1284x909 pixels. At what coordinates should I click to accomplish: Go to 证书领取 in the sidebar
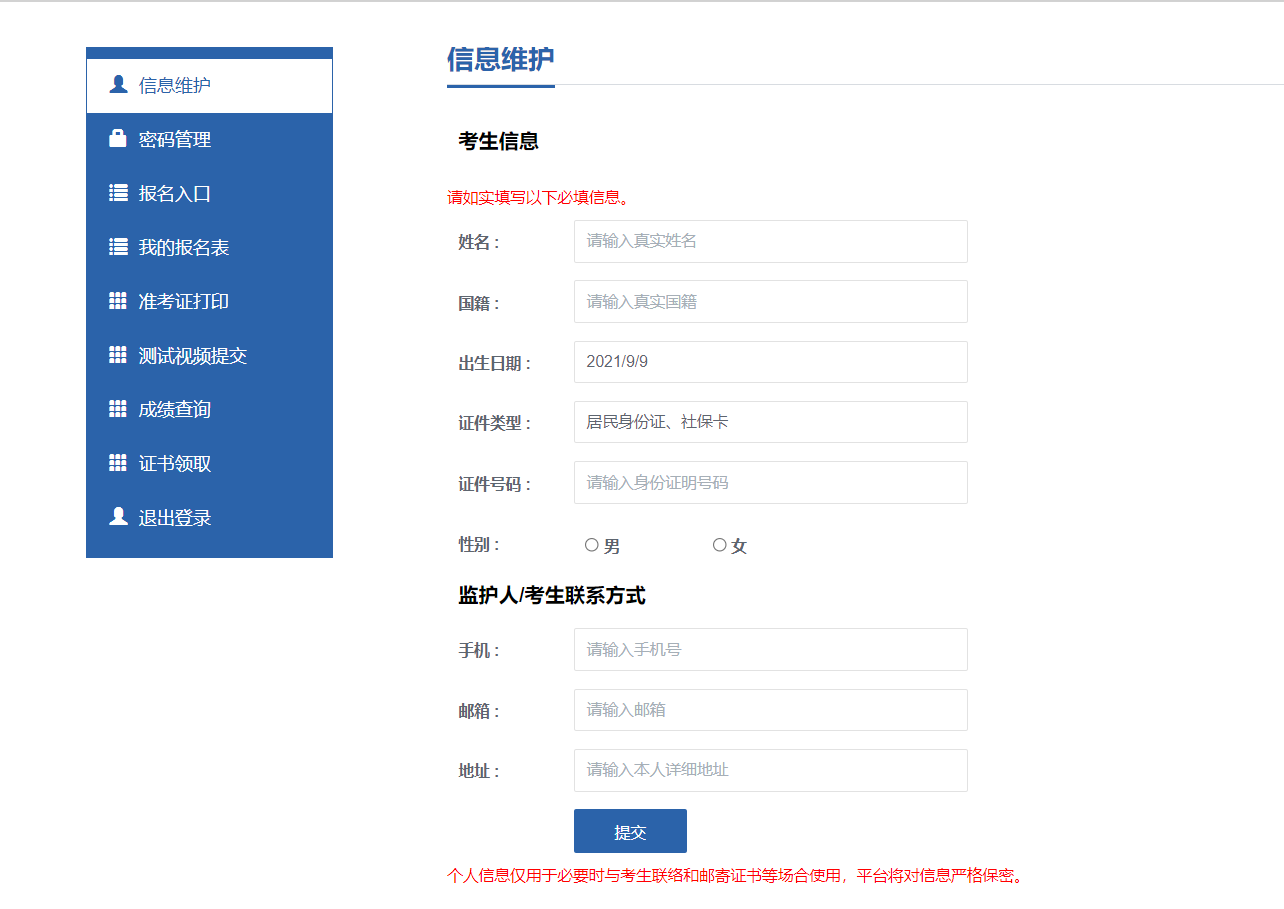click(209, 463)
